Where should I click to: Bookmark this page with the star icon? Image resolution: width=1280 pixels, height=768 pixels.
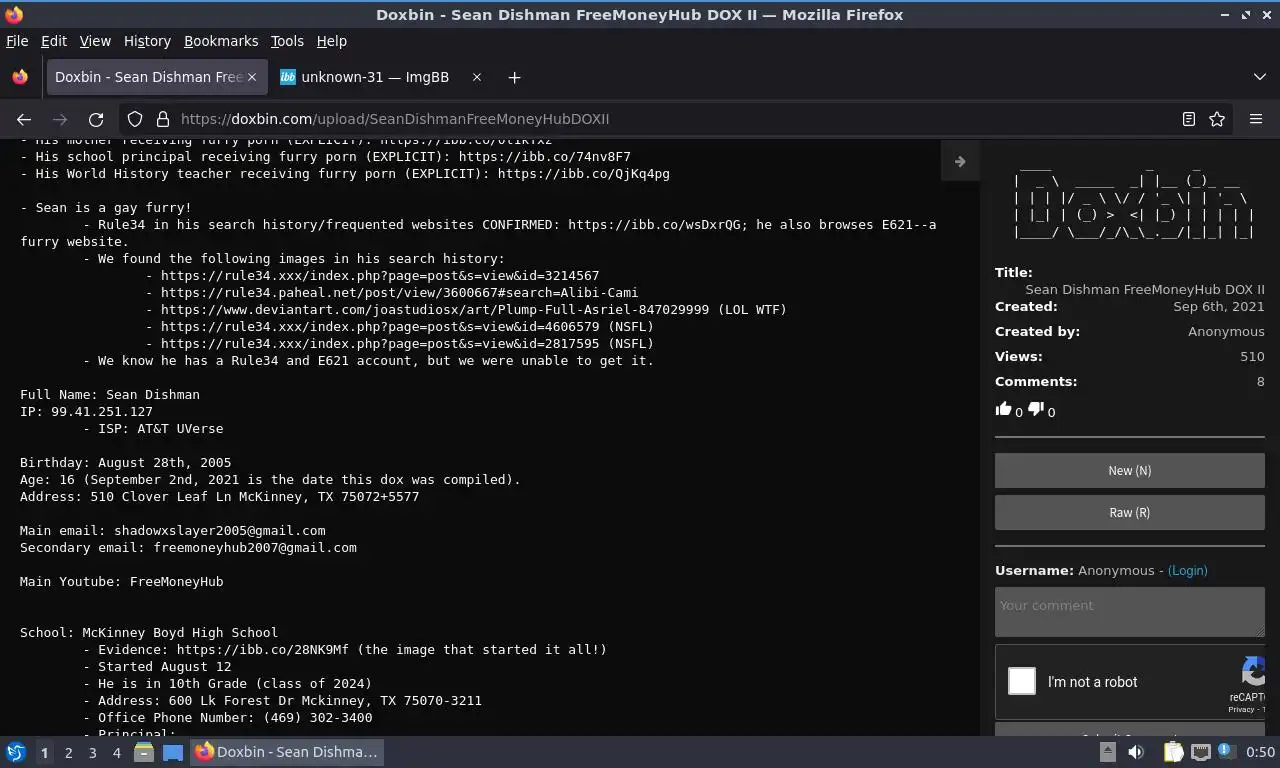[x=1217, y=119]
